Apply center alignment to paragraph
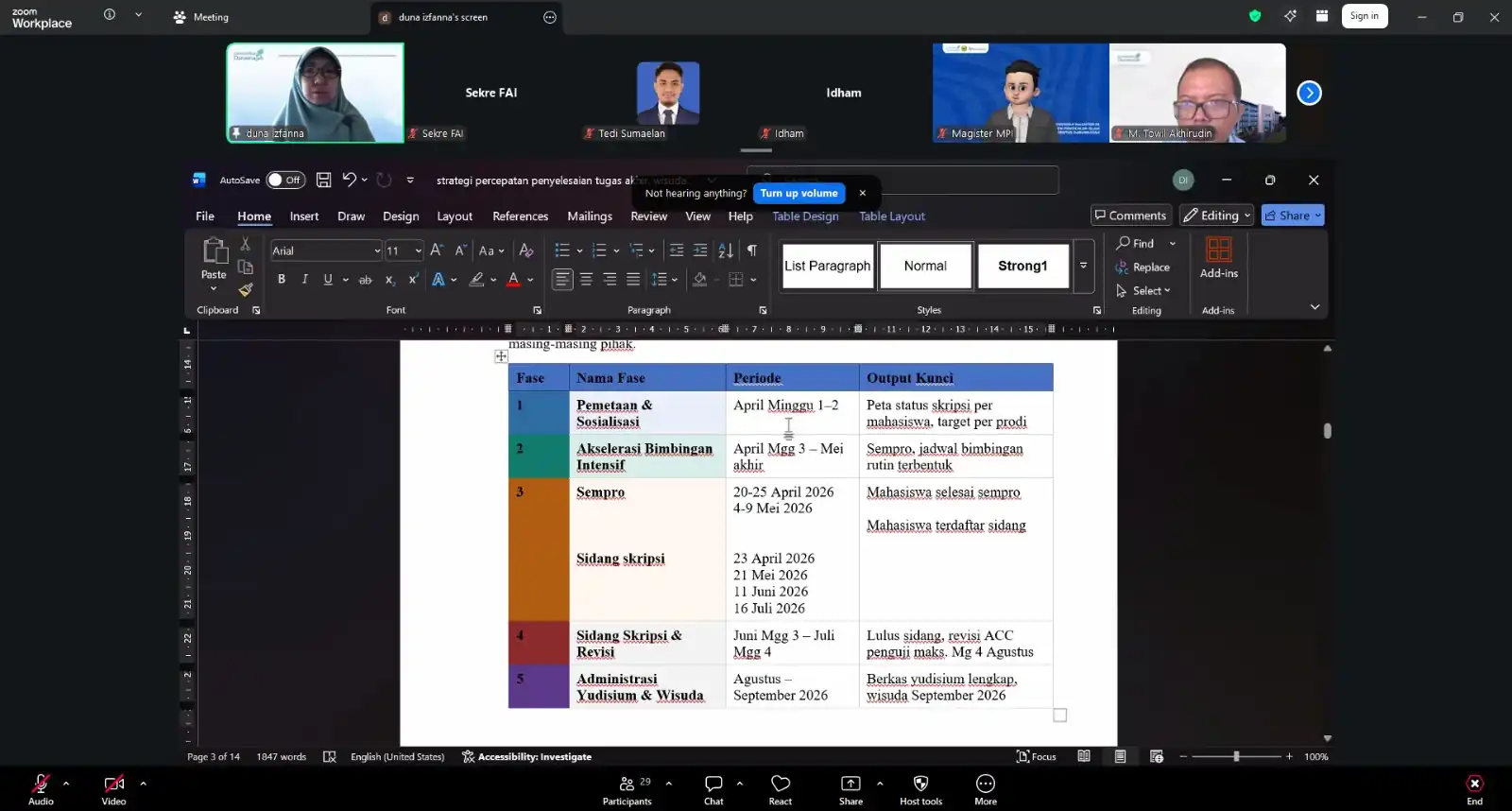The width and height of the screenshot is (1512, 811). pyautogui.click(x=586, y=279)
